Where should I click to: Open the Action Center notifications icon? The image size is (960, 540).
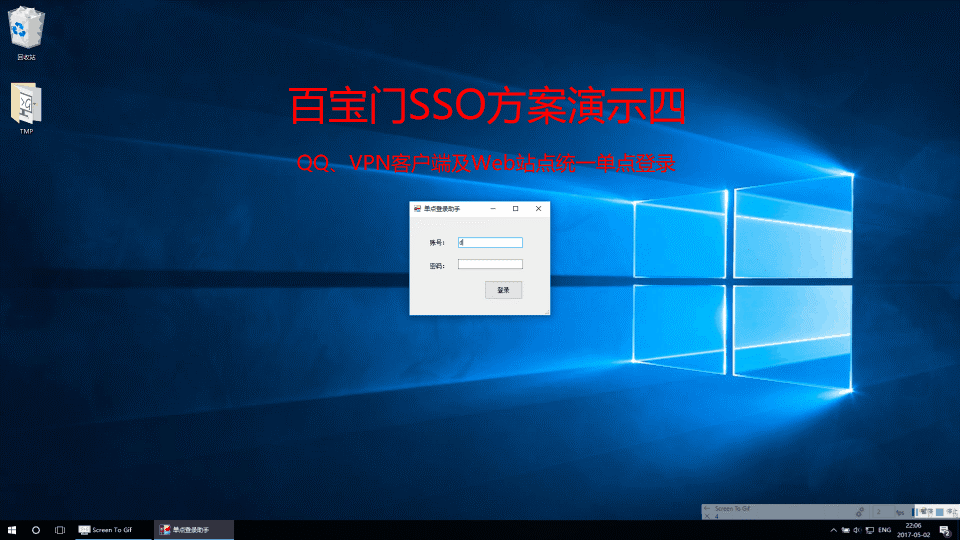coord(946,531)
